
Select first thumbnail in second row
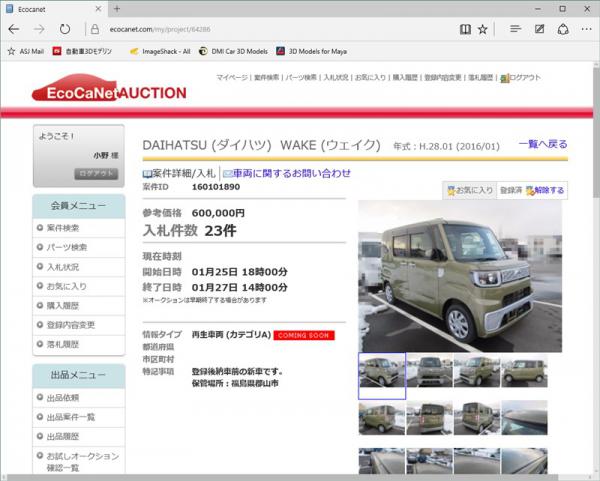[x=382, y=418]
